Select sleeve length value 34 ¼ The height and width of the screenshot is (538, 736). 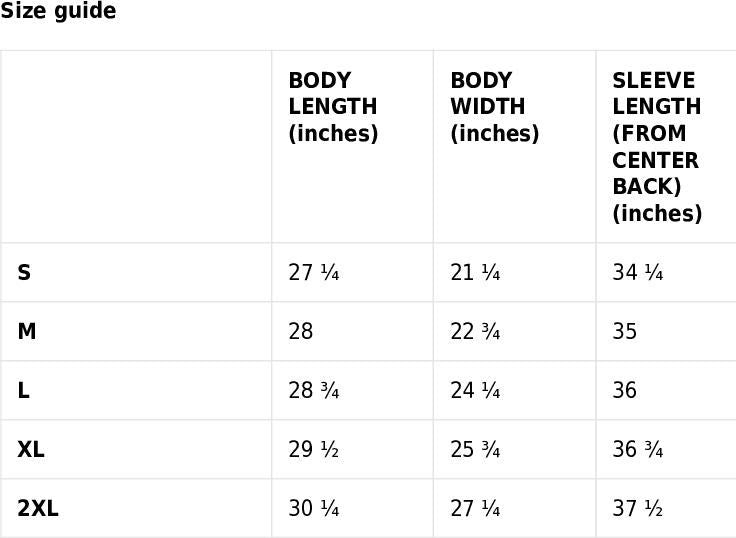[x=638, y=272]
